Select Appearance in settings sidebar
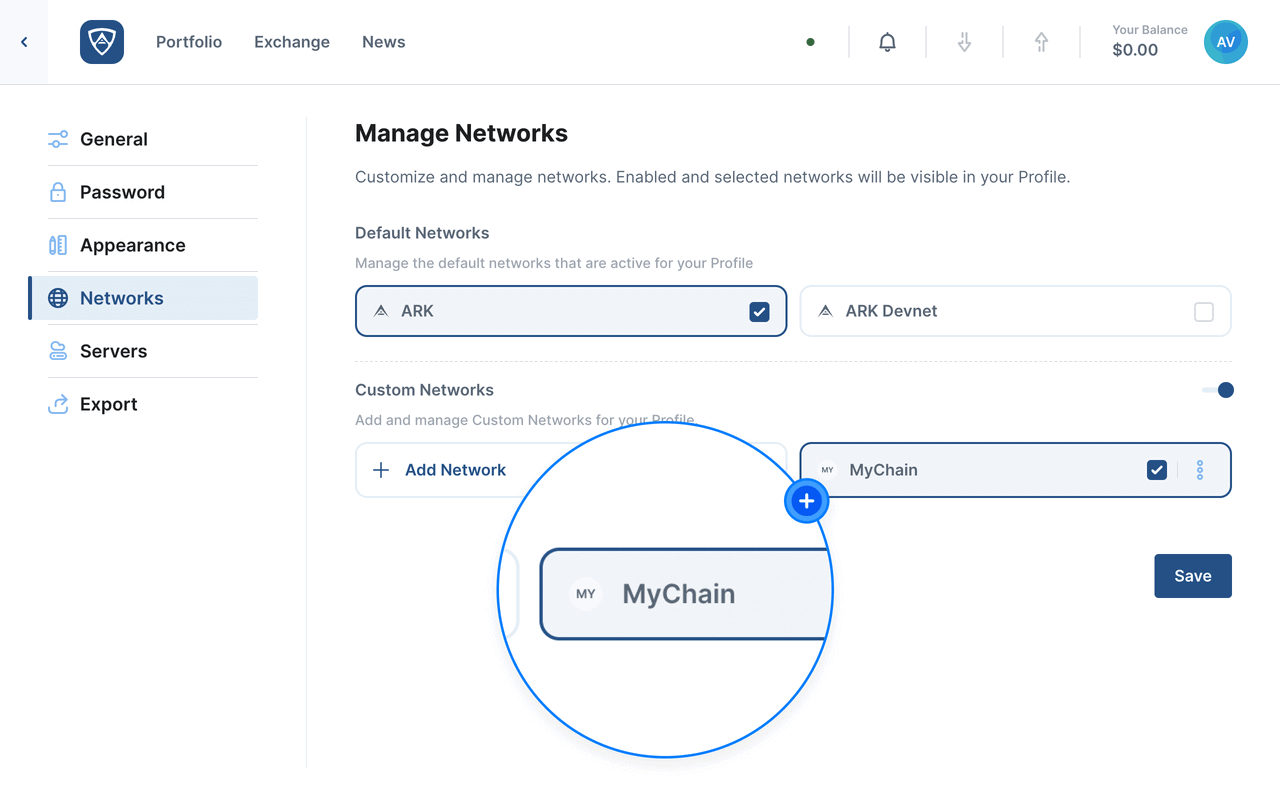 (132, 245)
